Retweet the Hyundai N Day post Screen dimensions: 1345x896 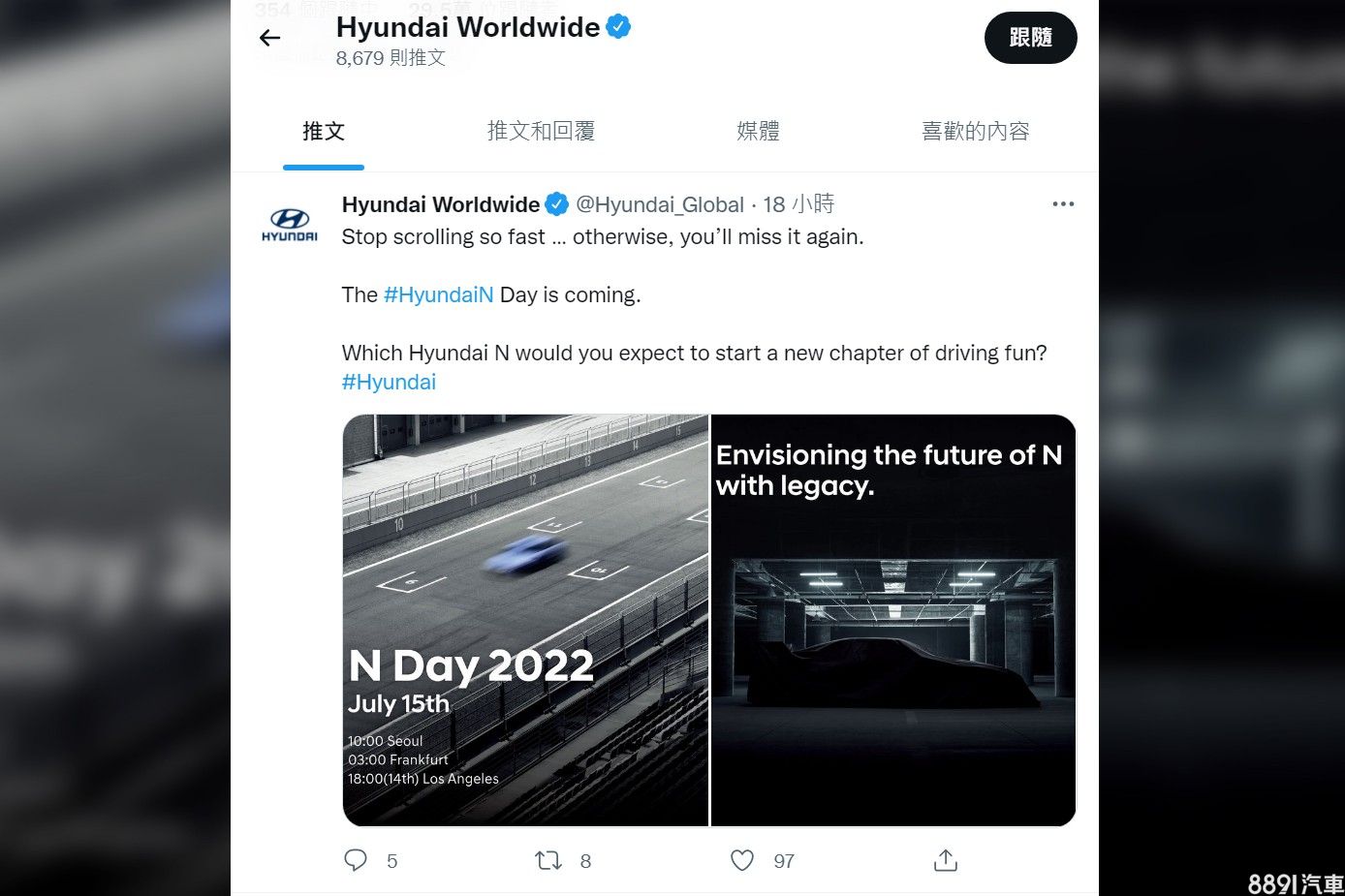[548, 860]
